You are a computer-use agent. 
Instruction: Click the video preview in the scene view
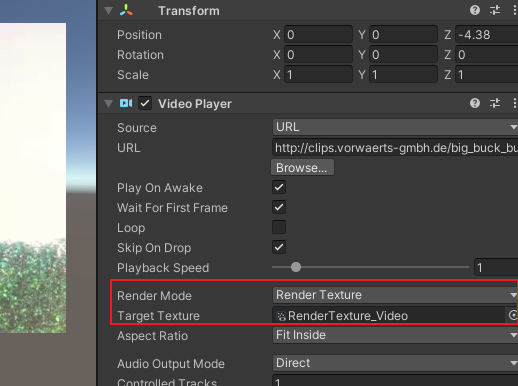[x=33, y=178]
